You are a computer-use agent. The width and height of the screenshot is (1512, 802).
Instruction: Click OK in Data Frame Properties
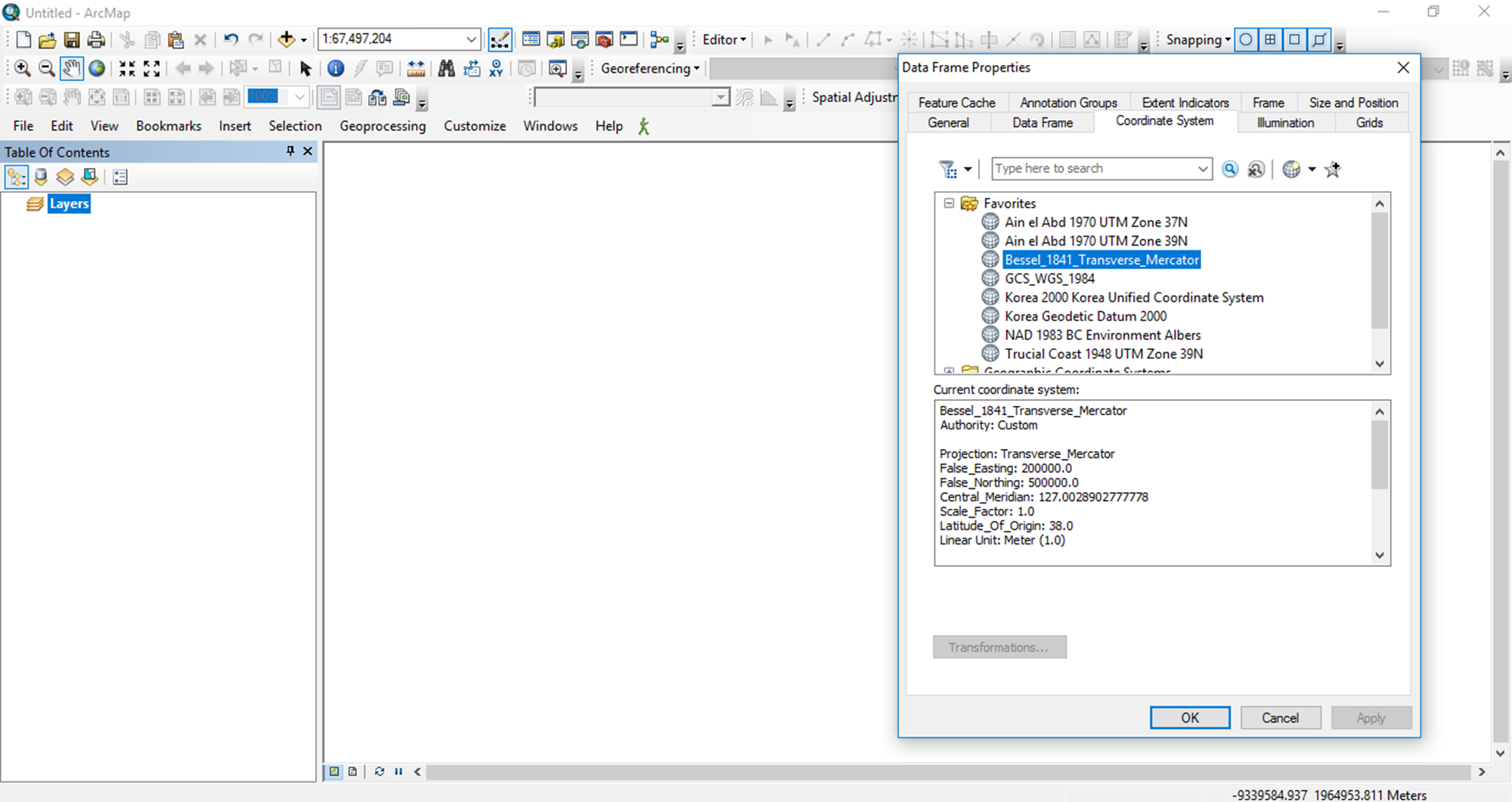(1190, 718)
